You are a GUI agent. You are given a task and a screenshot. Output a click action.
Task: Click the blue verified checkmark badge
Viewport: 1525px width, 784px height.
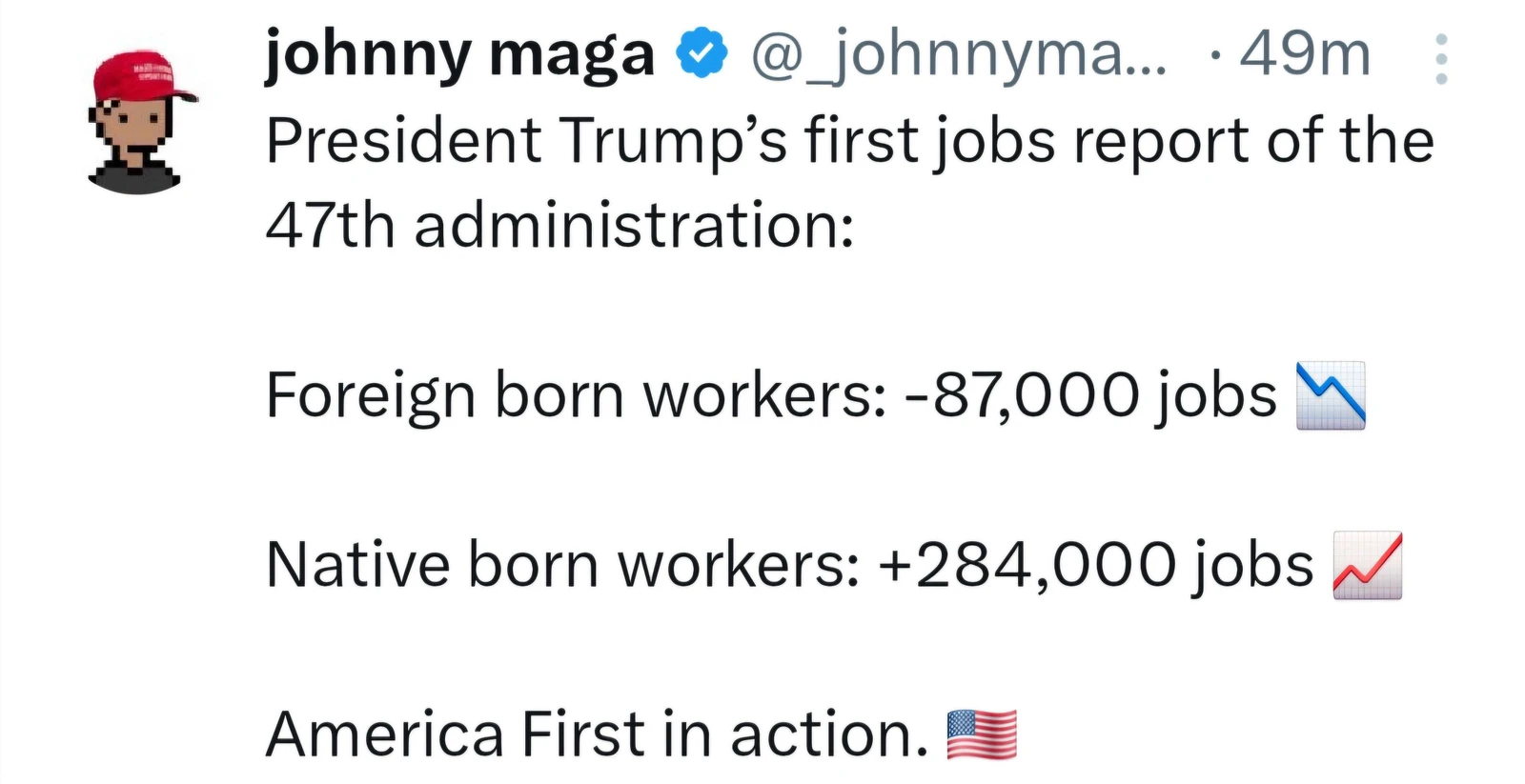tap(701, 54)
